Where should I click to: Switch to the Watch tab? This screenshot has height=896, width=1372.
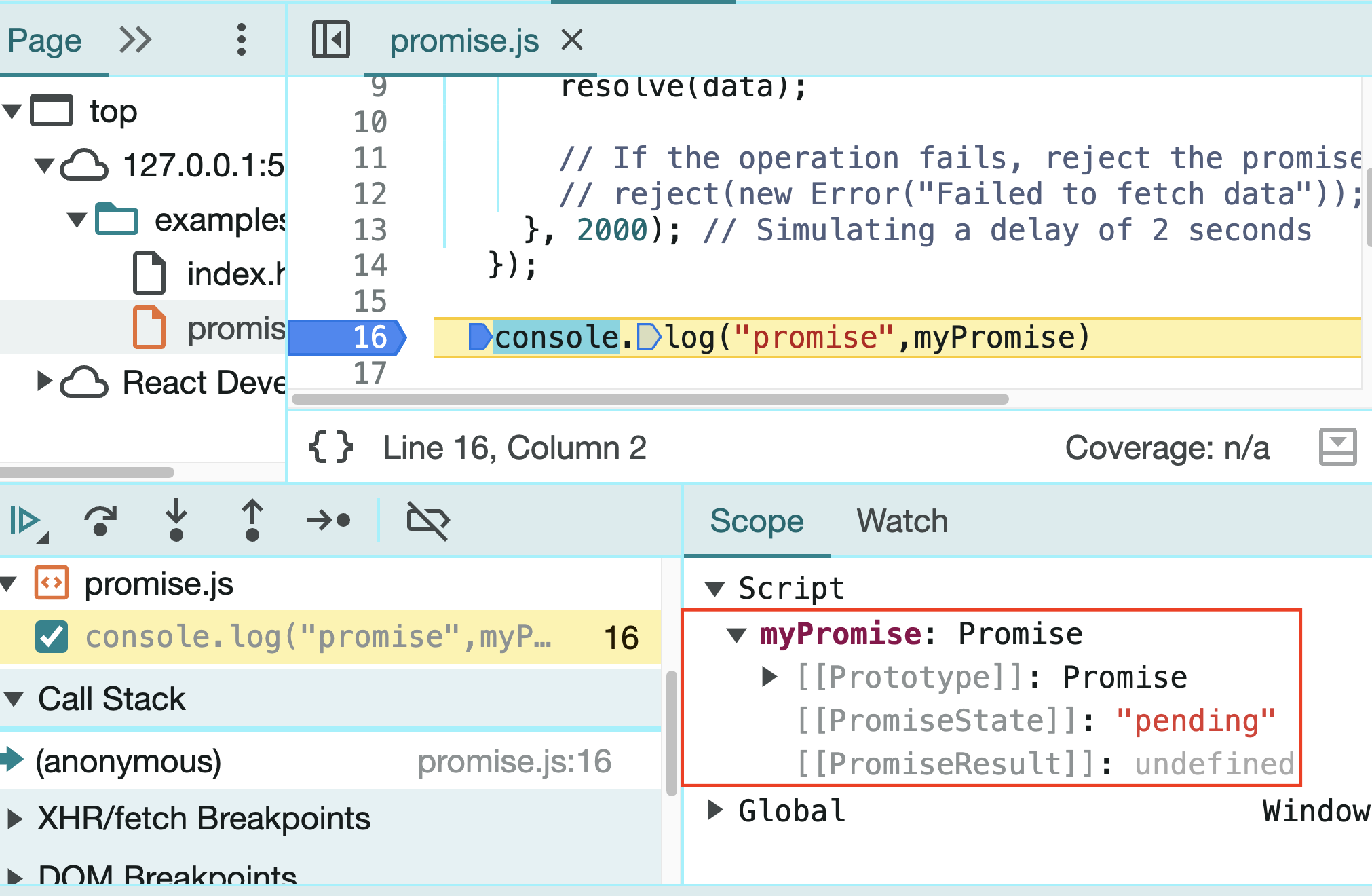coord(901,521)
